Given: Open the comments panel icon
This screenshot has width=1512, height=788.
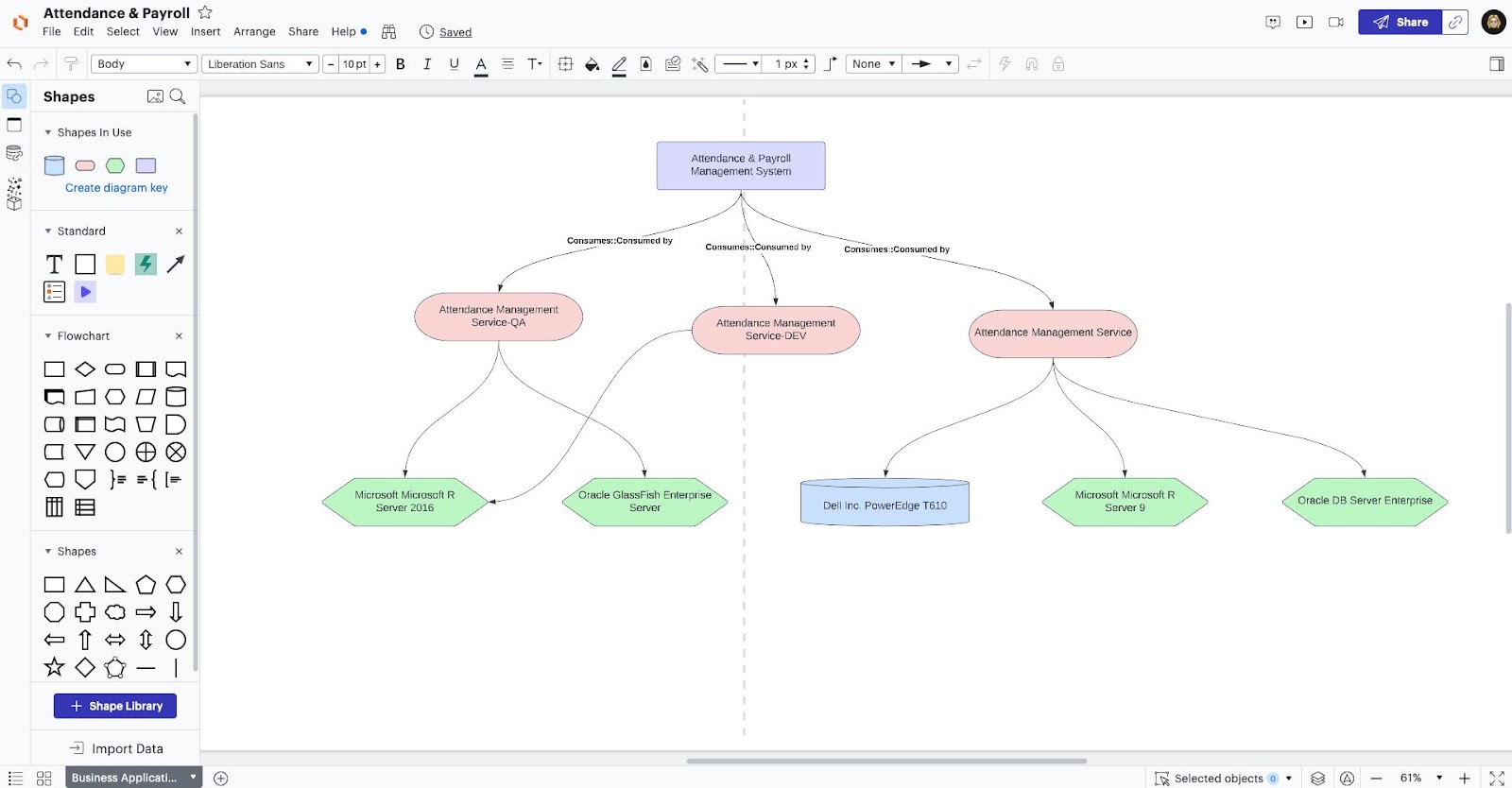Looking at the screenshot, I should [x=1273, y=22].
